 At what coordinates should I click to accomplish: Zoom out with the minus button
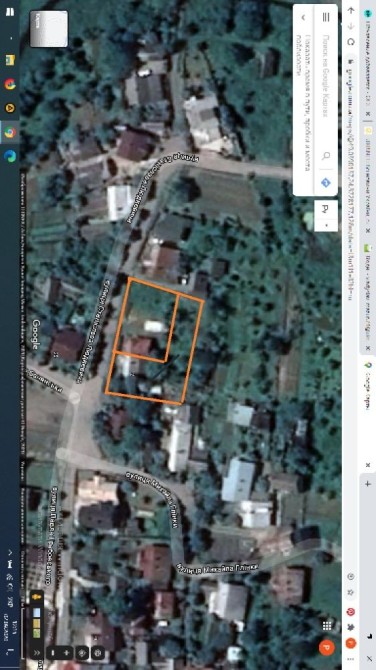point(52,652)
